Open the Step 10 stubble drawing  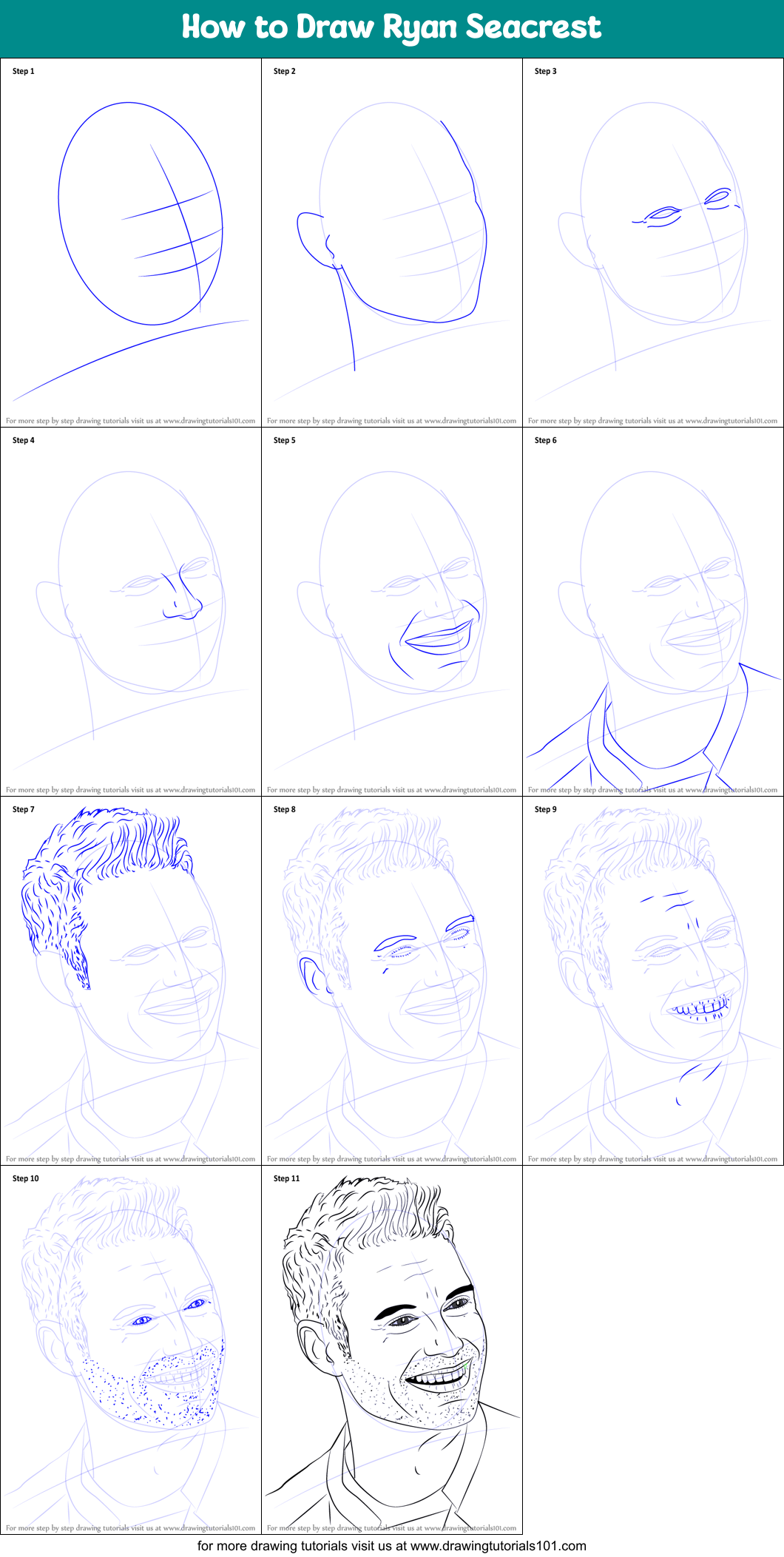point(131,1350)
